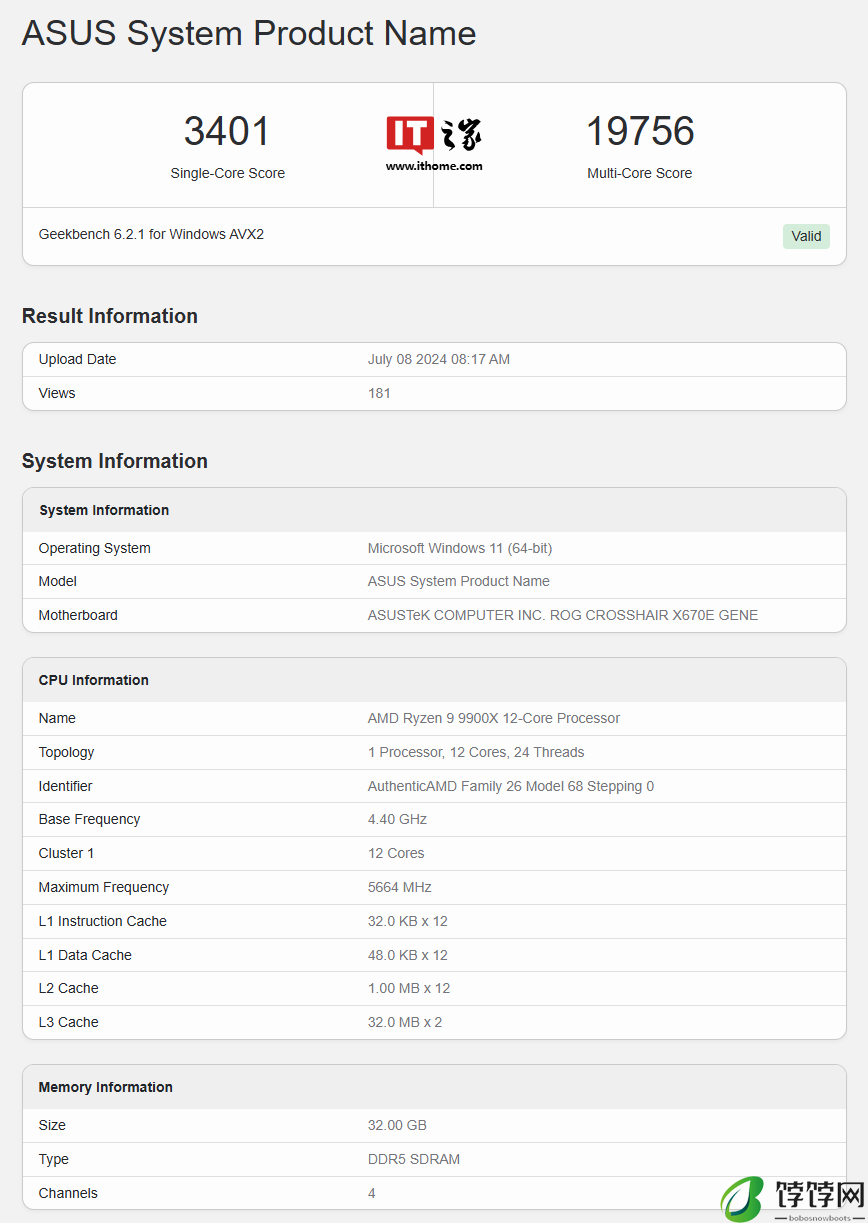Screen dimensions: 868x1223
Task: Click the Topology label
Action: coord(66,752)
